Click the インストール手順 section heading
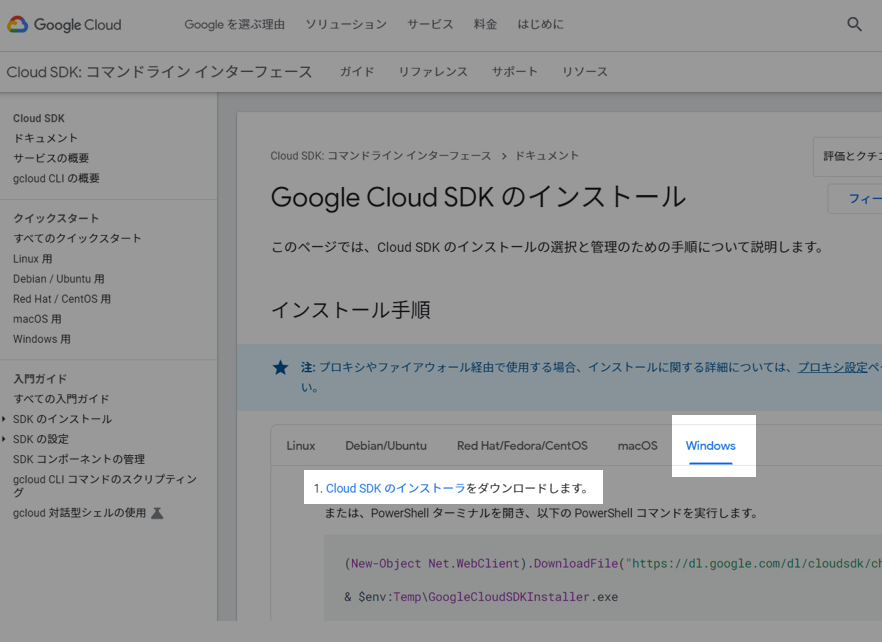Screen dimensions: 882x642 pos(350,310)
